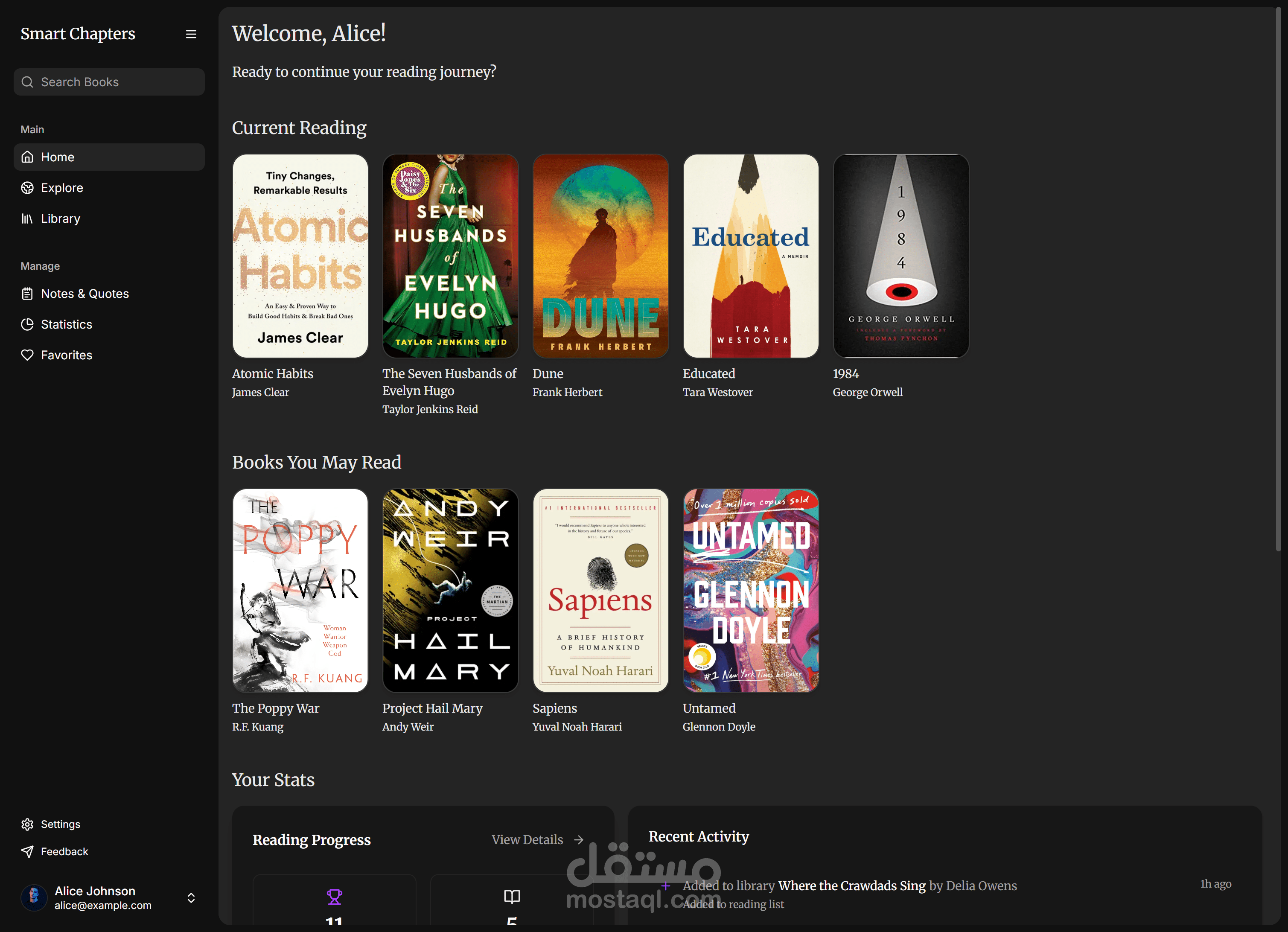The width and height of the screenshot is (1288, 932).
Task: Click the Favorites heart icon
Action: pyautogui.click(x=27, y=355)
